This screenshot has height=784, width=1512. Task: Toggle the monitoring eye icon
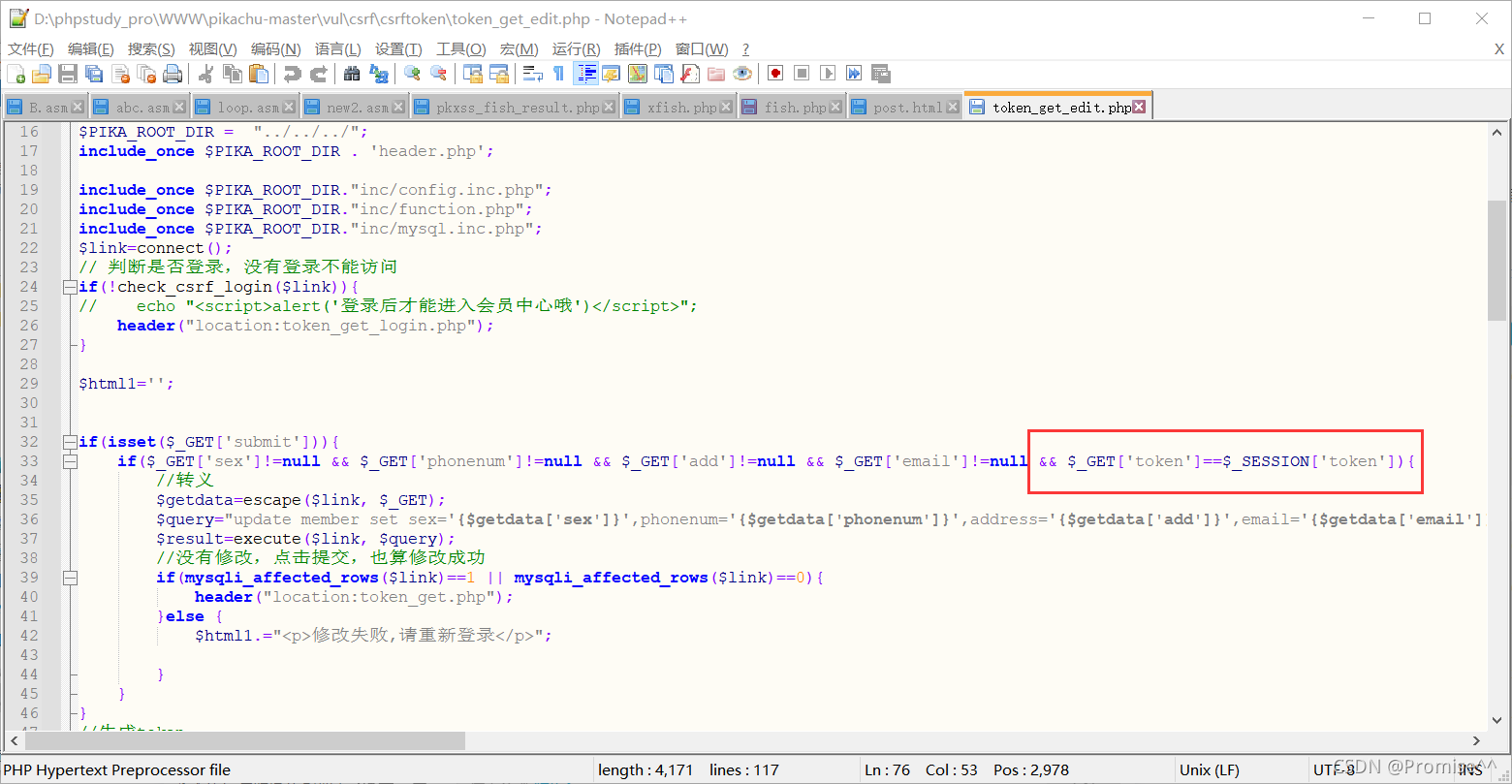(x=742, y=74)
